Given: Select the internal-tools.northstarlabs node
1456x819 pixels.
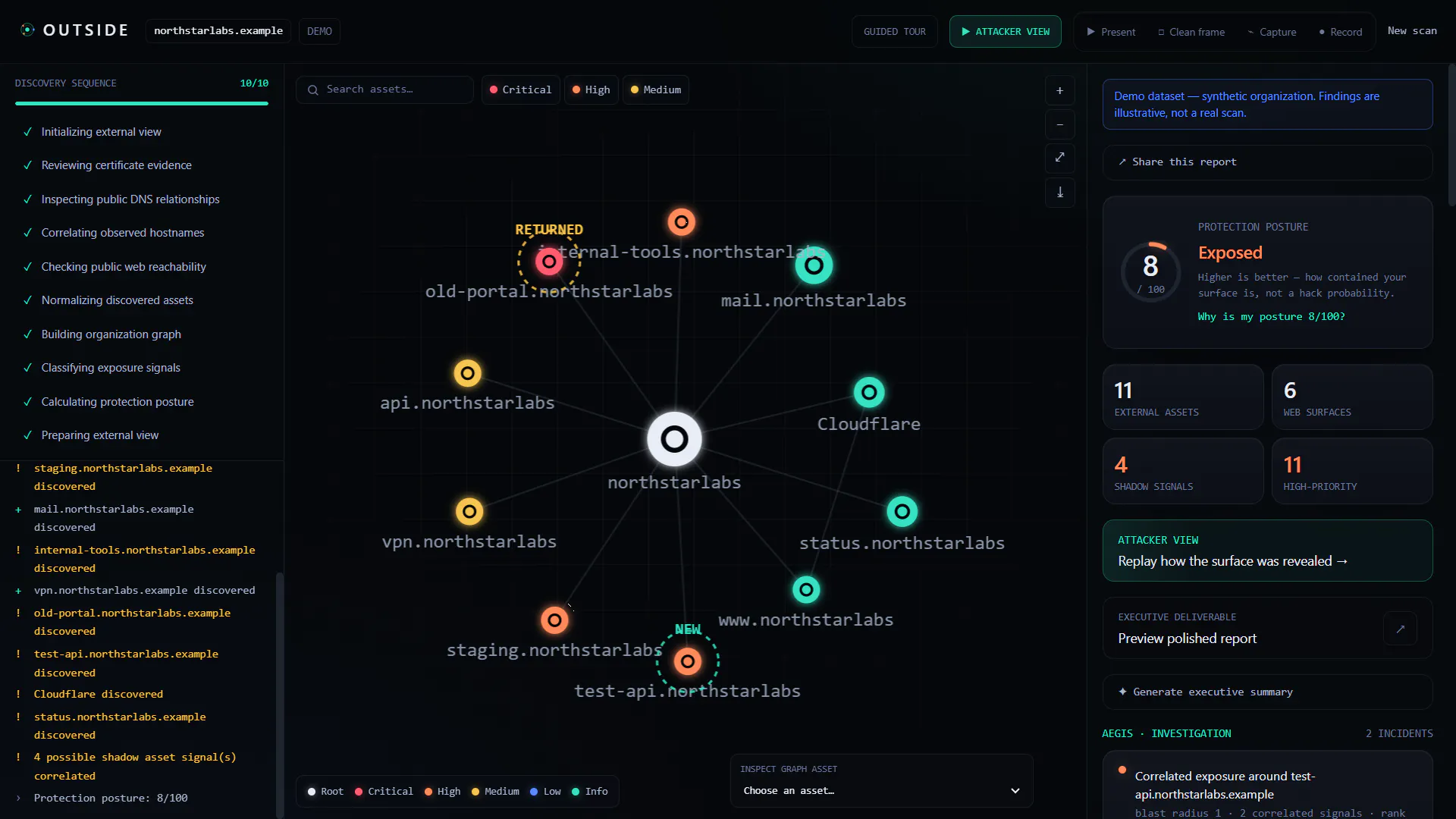Looking at the screenshot, I should coord(681,222).
